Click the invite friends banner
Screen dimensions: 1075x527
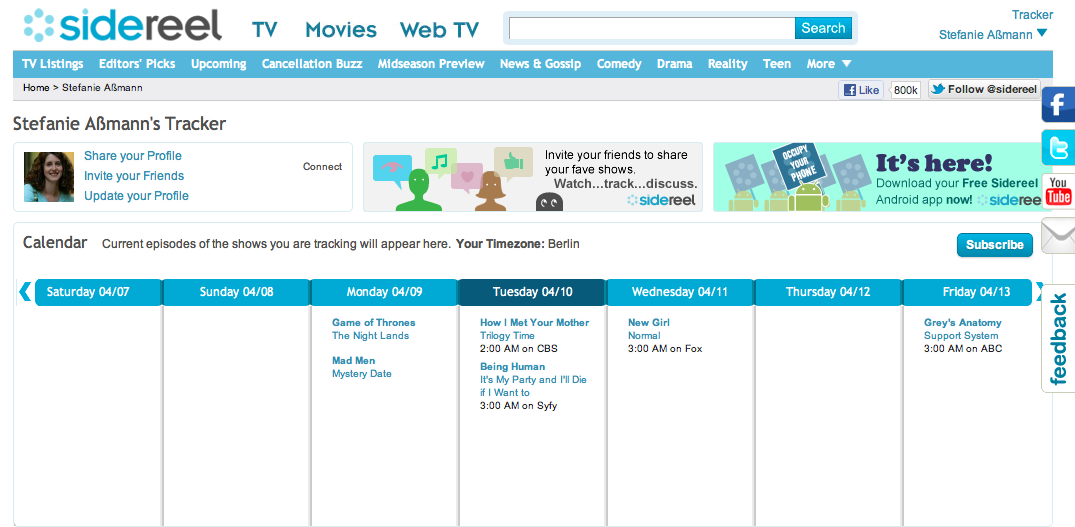tap(533, 177)
